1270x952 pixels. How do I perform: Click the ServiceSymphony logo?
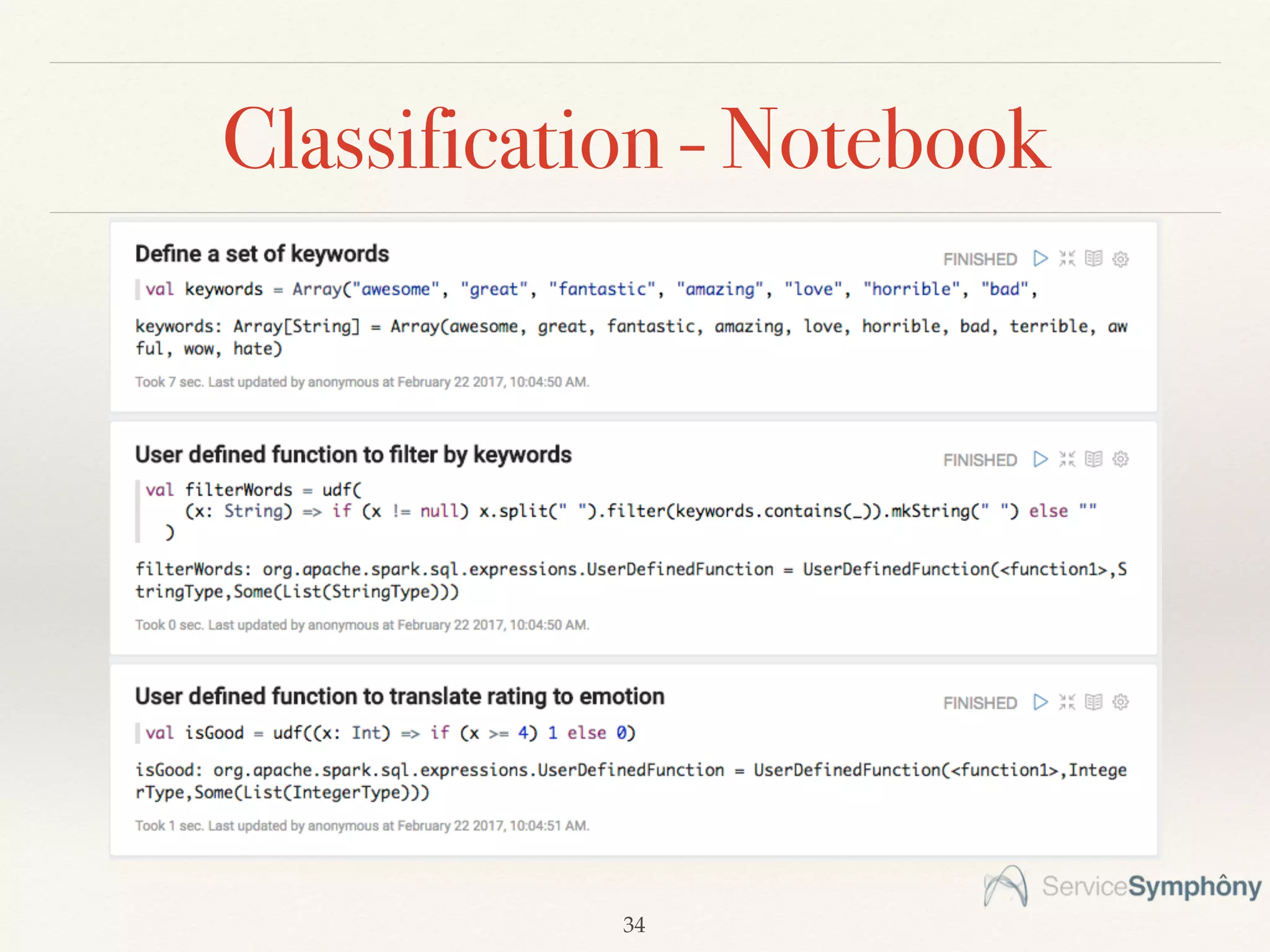click(1122, 886)
